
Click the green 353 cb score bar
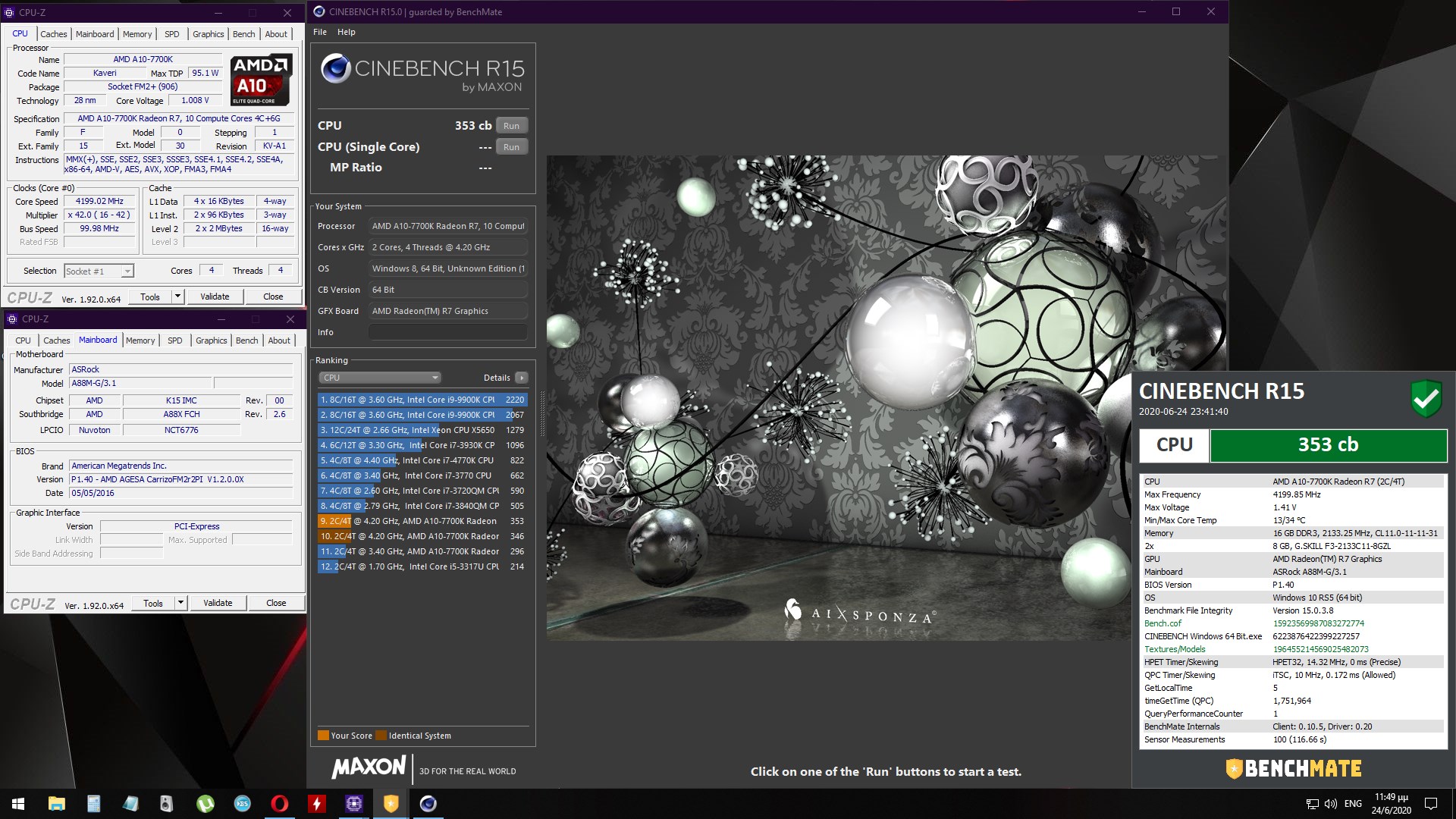1328,445
